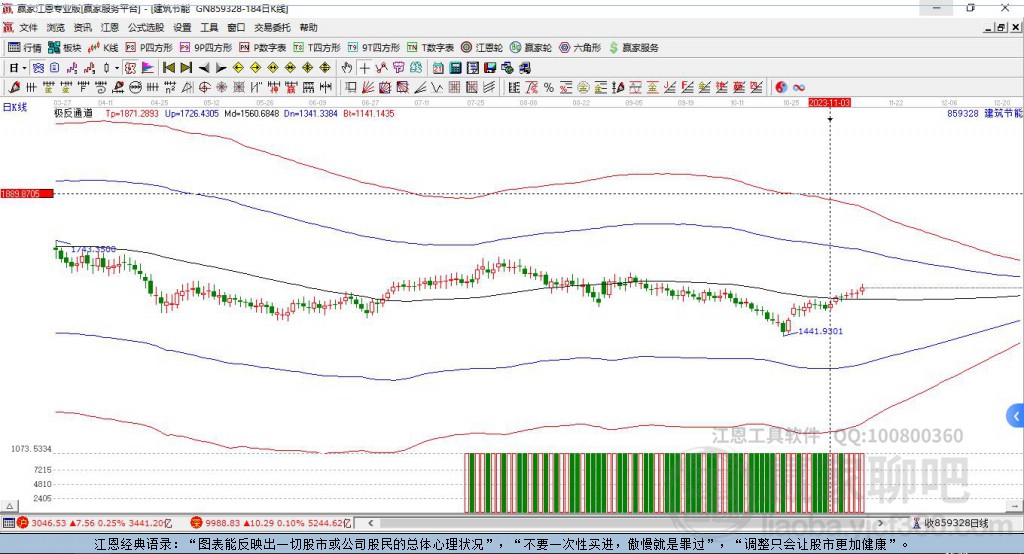Toggle the 极反通道 indicator button
This screenshot has height=554, width=1024.
point(73,114)
